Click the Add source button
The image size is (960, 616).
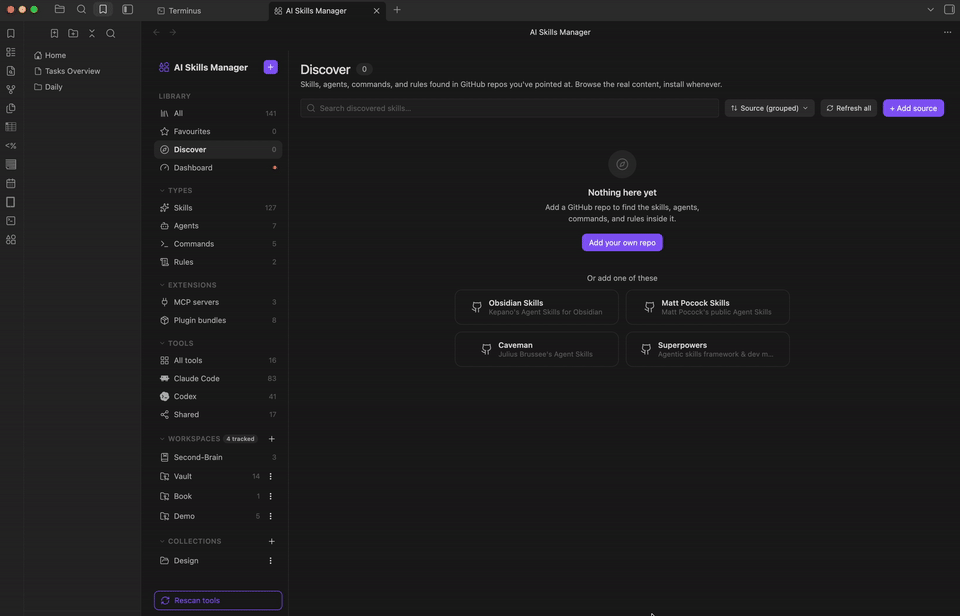coord(913,108)
